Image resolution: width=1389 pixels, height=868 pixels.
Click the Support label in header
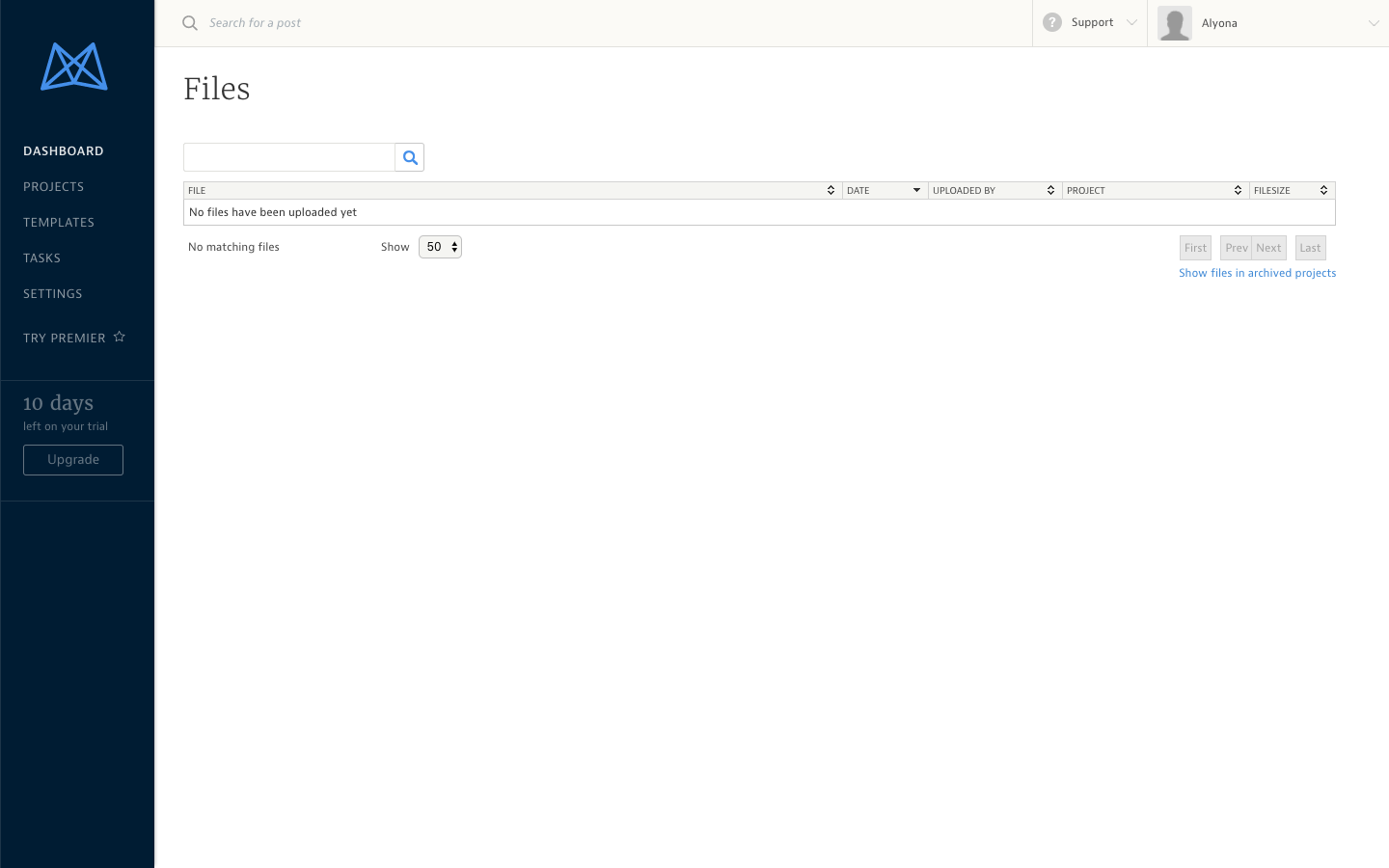point(1093,22)
